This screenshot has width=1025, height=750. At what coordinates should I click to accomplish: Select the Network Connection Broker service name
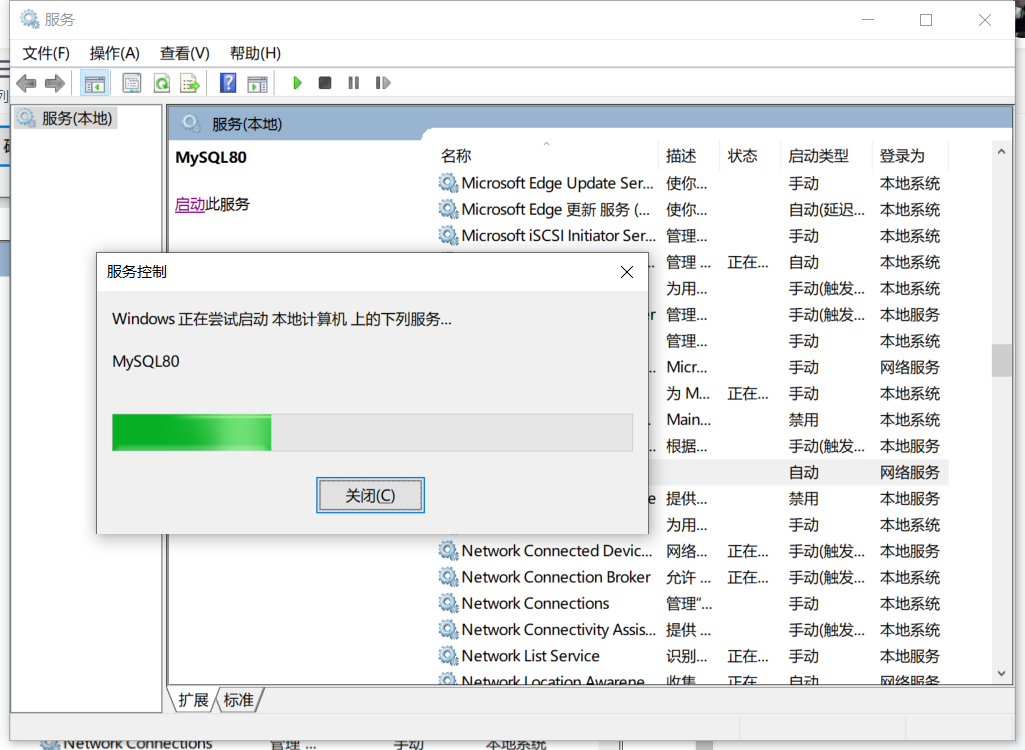click(556, 577)
